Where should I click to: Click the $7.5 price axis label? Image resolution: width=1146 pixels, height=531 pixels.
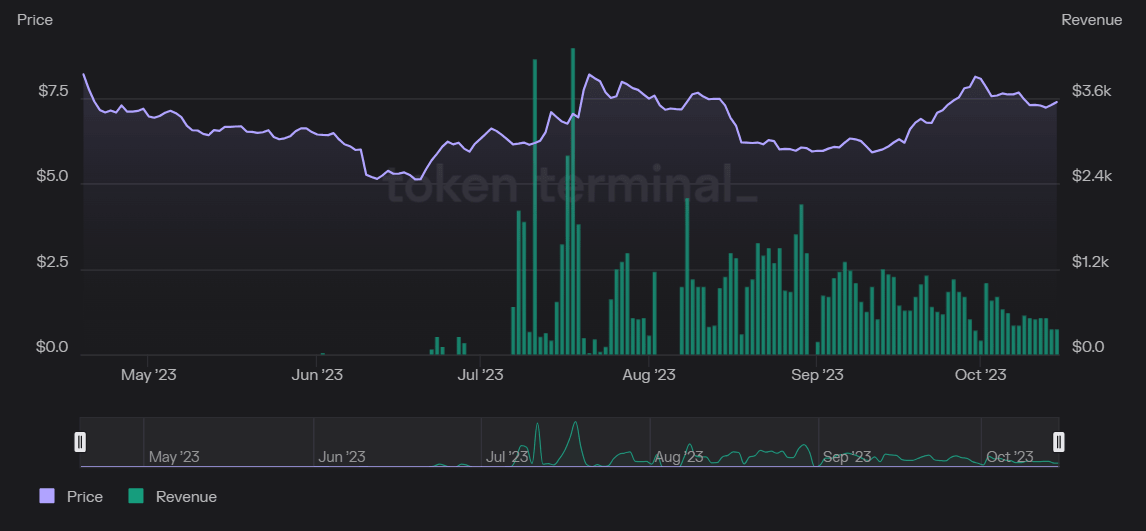pos(53,92)
